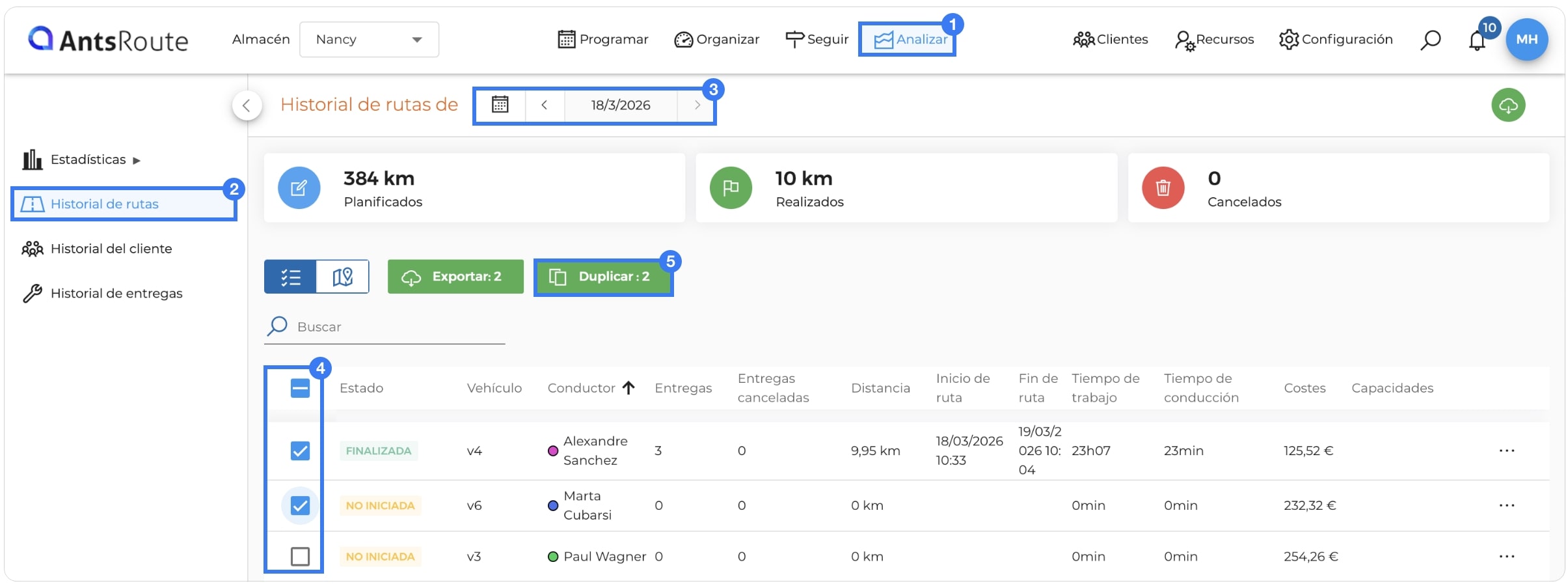Click the 254,26 € cost cell
The height and width of the screenshot is (586, 1568).
[x=1310, y=557]
